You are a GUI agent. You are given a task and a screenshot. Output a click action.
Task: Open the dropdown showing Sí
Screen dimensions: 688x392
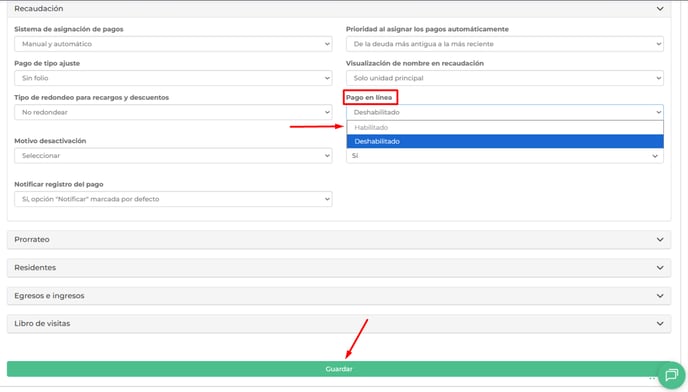pos(505,156)
